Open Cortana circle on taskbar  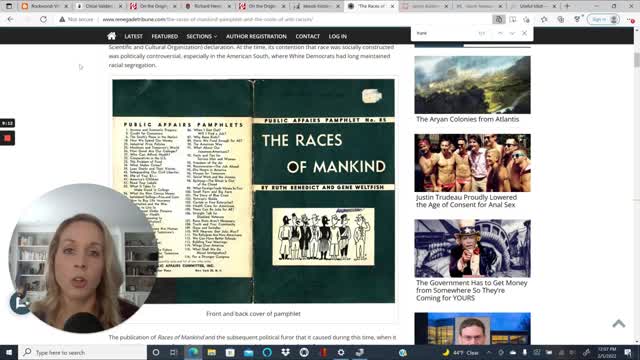pos(156,352)
